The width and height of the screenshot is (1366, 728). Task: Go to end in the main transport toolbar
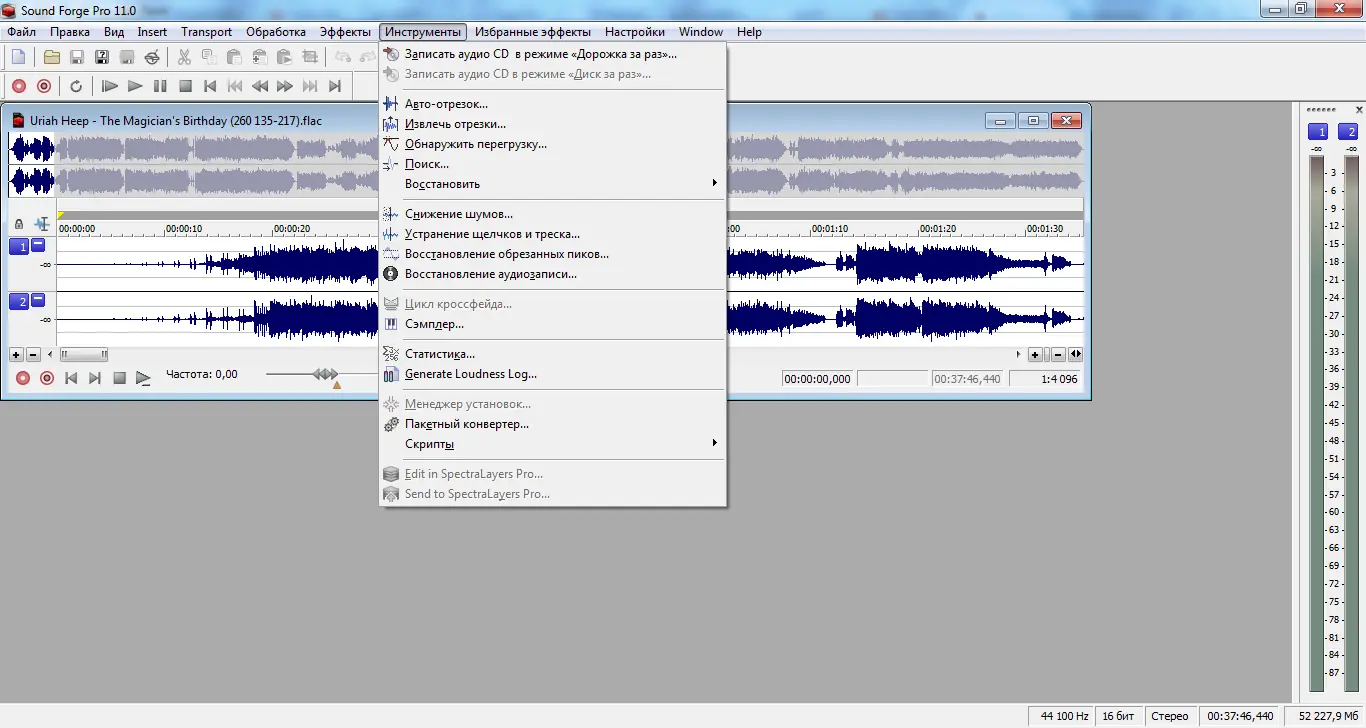tap(335, 86)
